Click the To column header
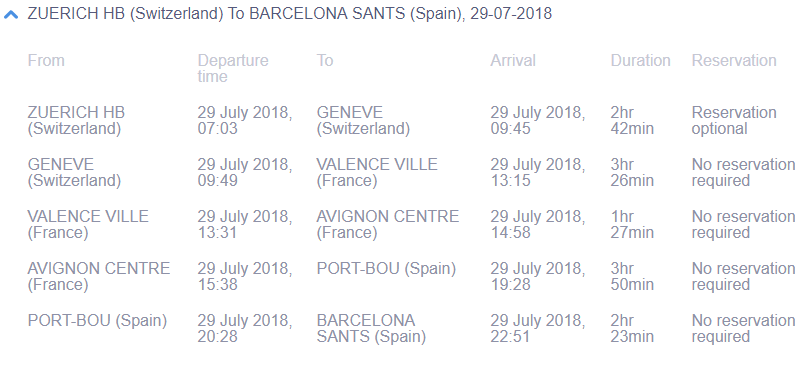 point(325,60)
